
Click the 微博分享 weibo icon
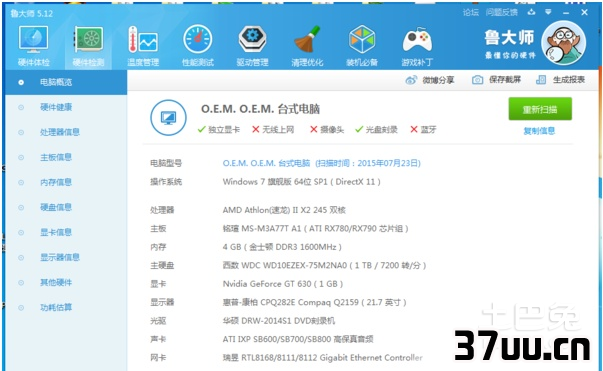pyautogui.click(x=411, y=80)
